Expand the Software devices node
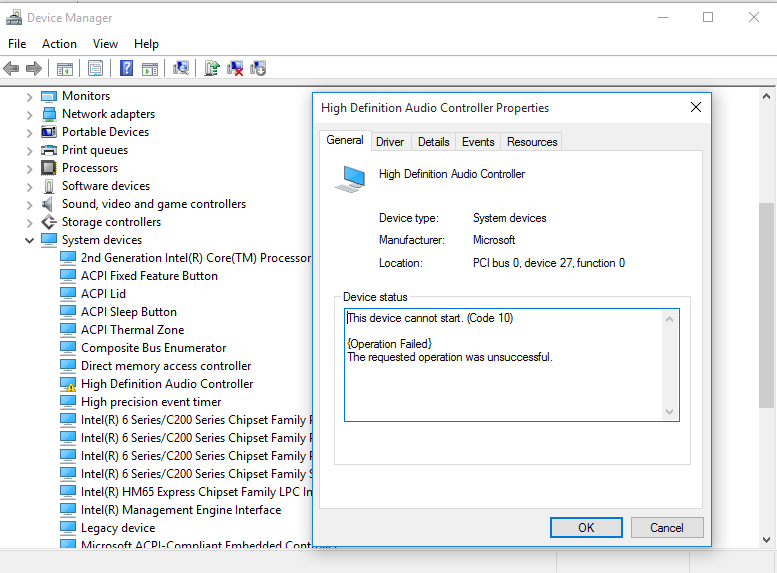 29,187
